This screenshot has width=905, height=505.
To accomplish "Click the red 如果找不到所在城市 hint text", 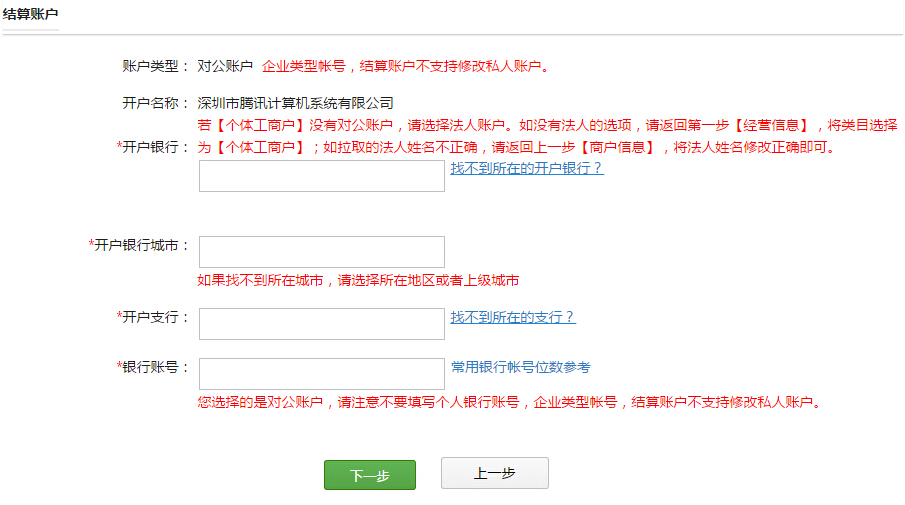I will coord(358,281).
